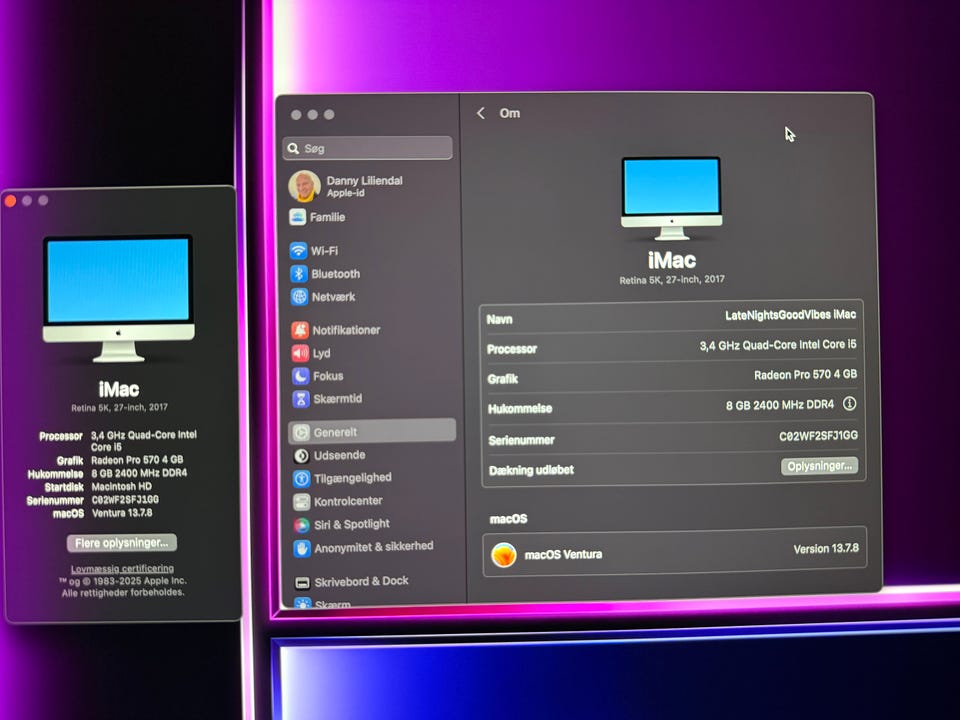Click Flere oplysninger... in About window
Image resolution: width=960 pixels, height=720 pixels.
[x=122, y=543]
